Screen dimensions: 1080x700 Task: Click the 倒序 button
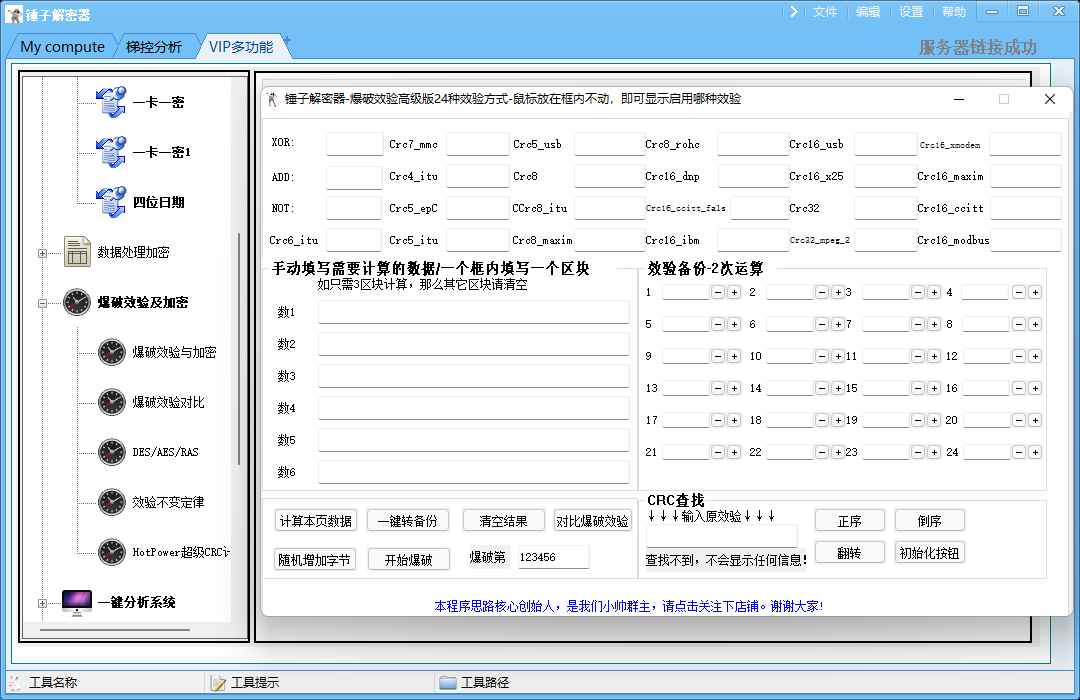tap(929, 521)
